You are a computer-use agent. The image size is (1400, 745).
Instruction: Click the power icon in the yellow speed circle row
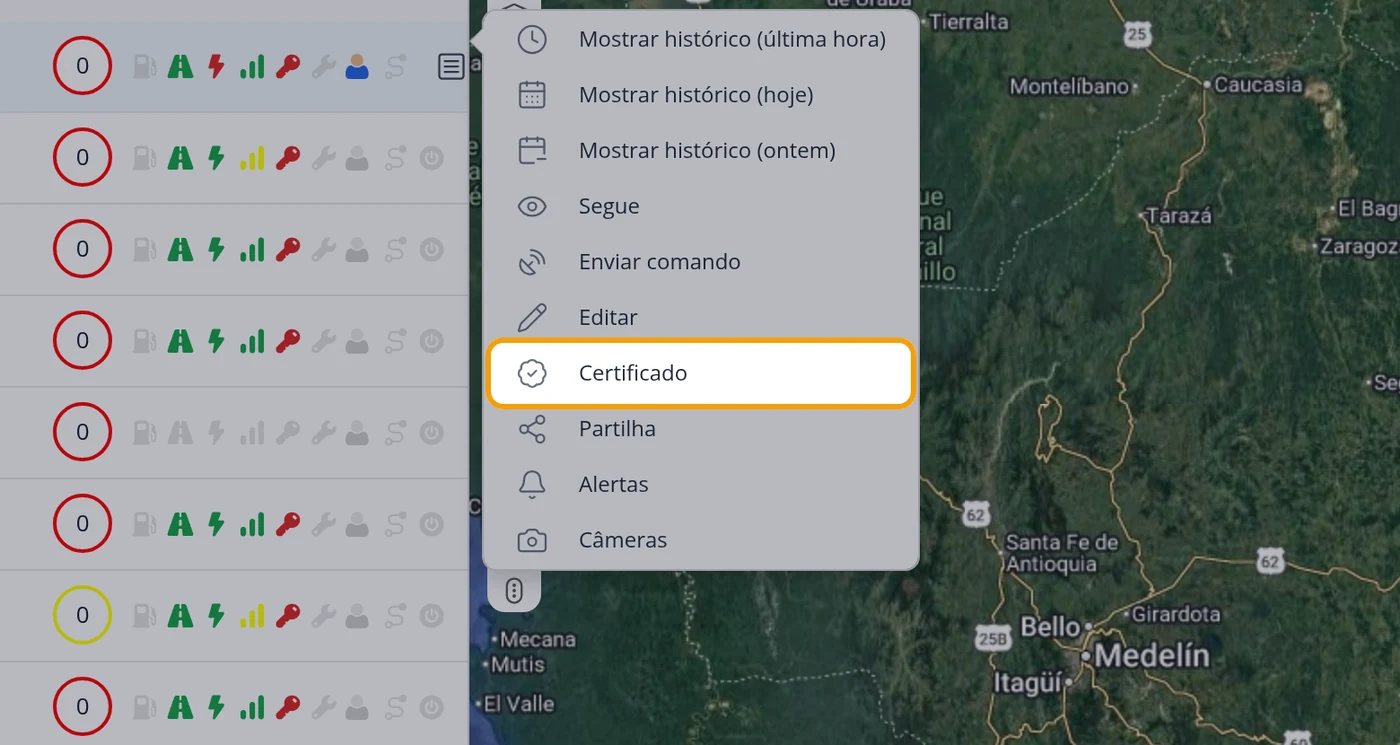coord(431,615)
